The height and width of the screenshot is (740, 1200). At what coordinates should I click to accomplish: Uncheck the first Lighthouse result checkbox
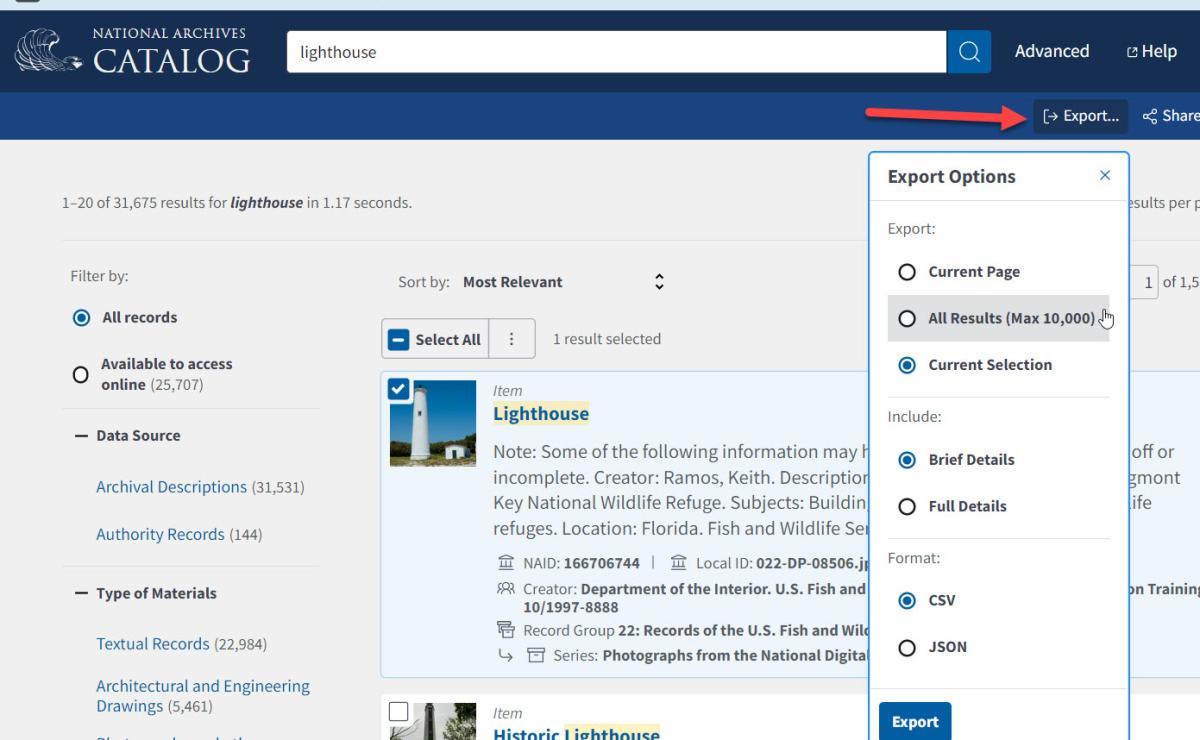399,390
